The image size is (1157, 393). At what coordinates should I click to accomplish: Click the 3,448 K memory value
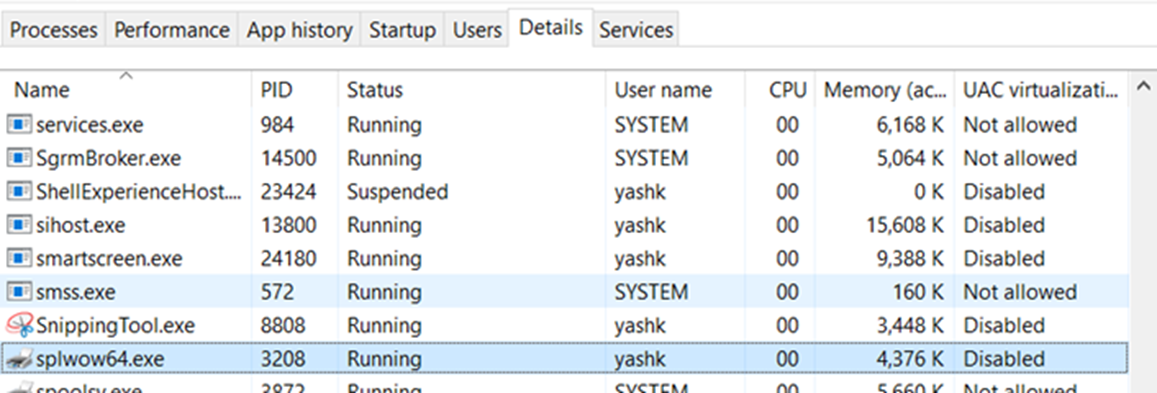tap(909, 325)
